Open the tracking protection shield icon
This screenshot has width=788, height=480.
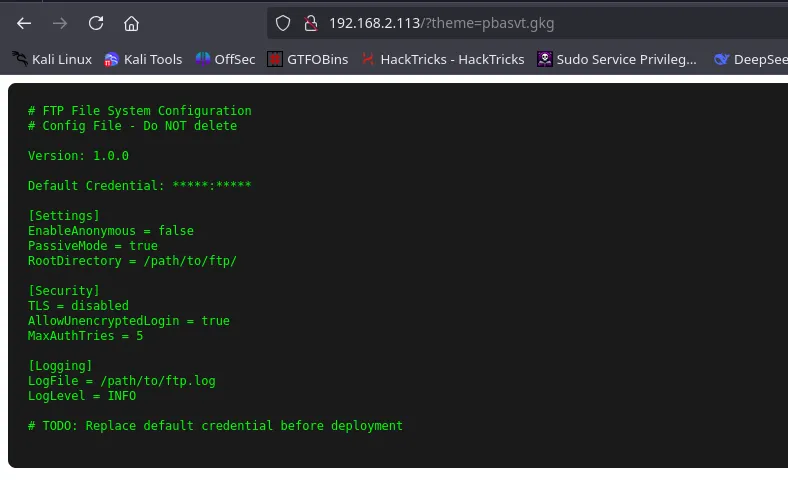[x=283, y=23]
